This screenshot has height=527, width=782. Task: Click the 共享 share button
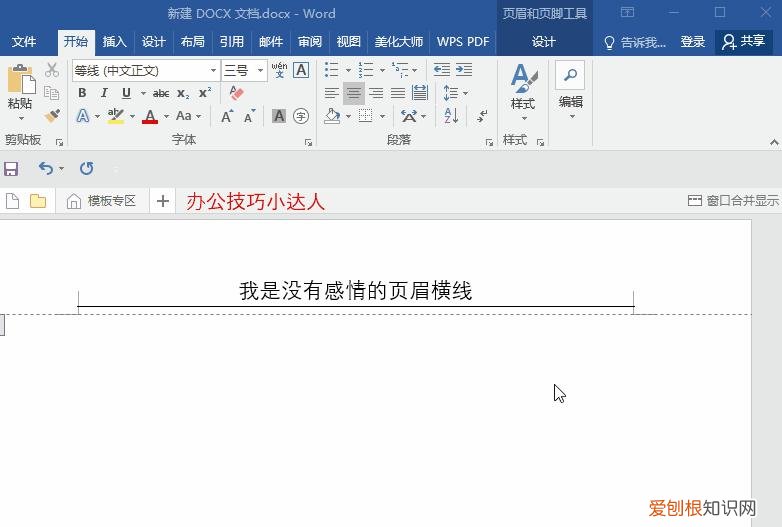(x=744, y=42)
